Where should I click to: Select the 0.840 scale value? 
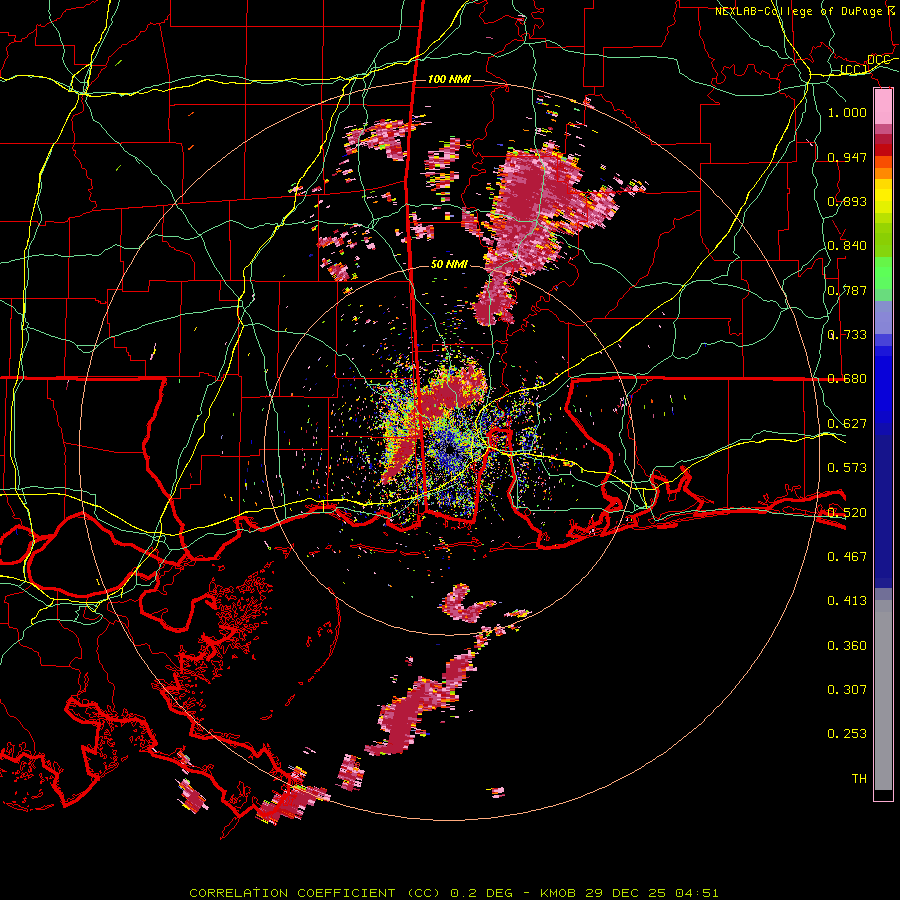coord(847,246)
